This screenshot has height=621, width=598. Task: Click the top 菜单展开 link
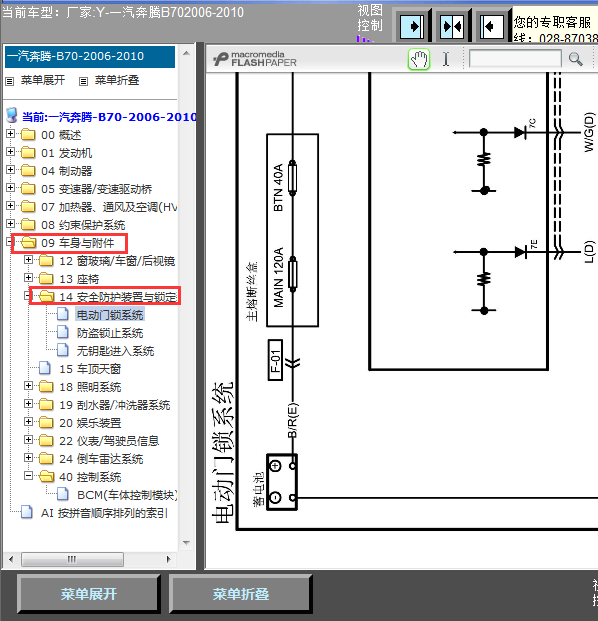click(43, 80)
